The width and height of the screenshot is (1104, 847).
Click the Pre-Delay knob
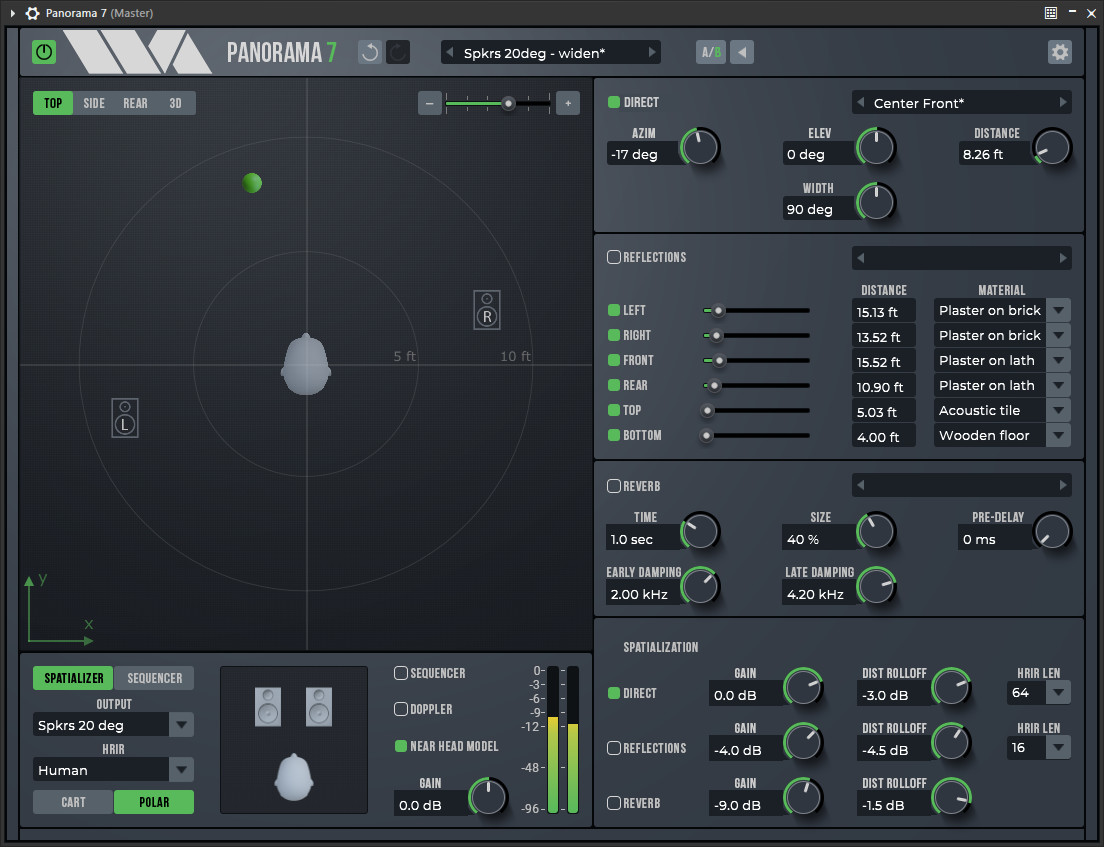1052,532
